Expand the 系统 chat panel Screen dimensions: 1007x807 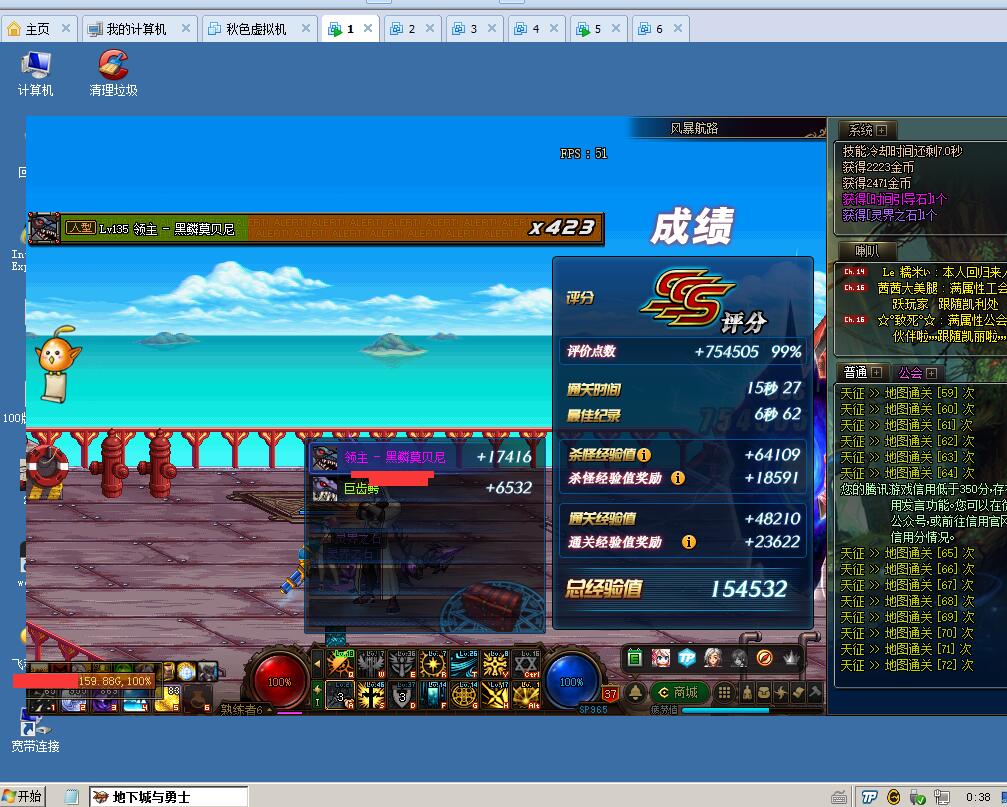tap(882, 130)
